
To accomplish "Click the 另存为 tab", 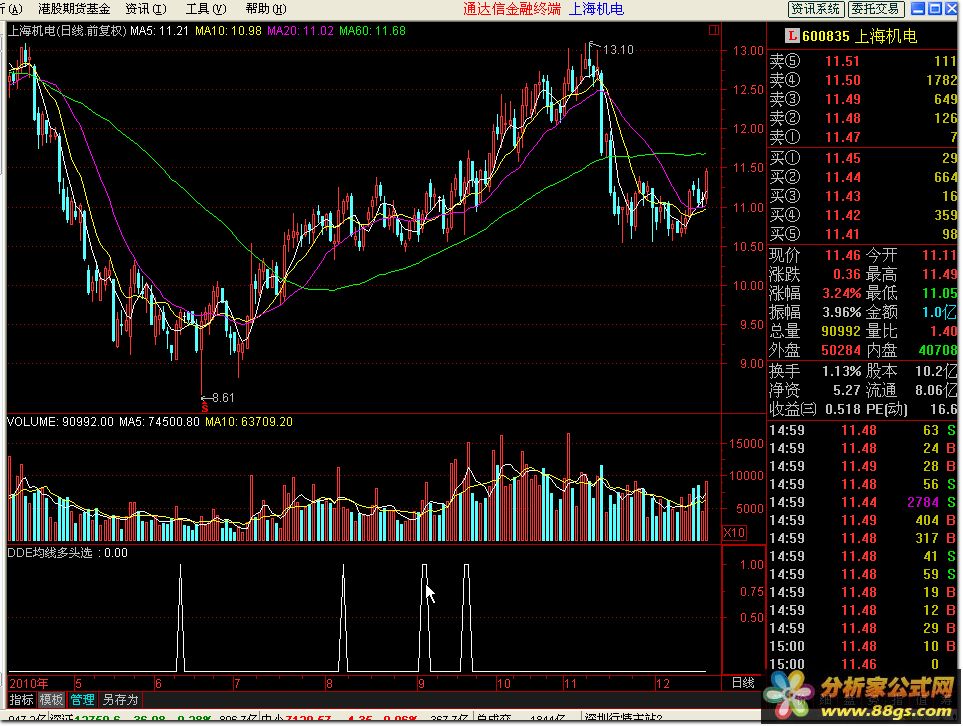I will 120,700.
